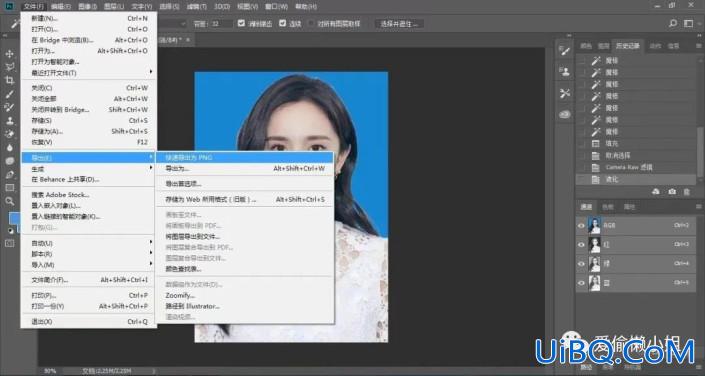705x376 pixels.
Task: Create new snapshot camera icon
Action: tap(672, 192)
